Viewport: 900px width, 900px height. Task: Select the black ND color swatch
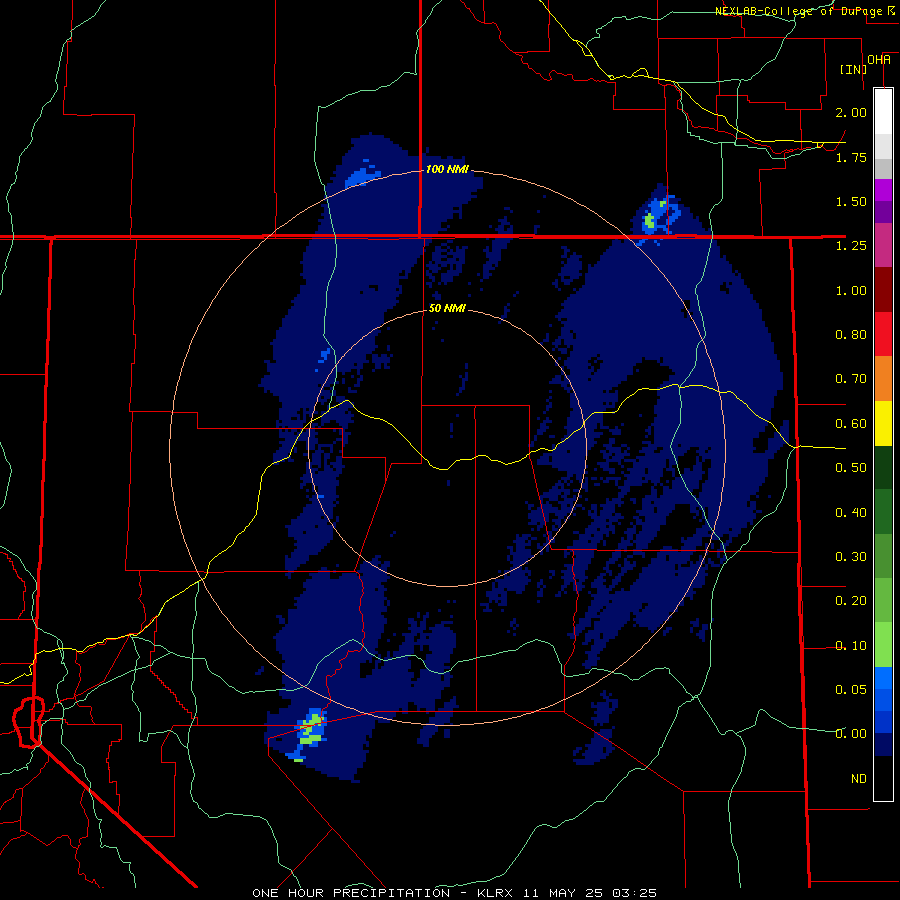(x=883, y=778)
